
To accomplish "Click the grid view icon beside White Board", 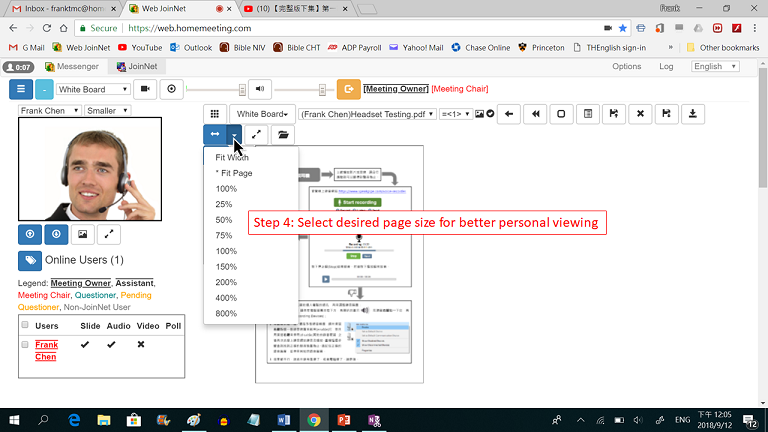I will (x=214, y=114).
